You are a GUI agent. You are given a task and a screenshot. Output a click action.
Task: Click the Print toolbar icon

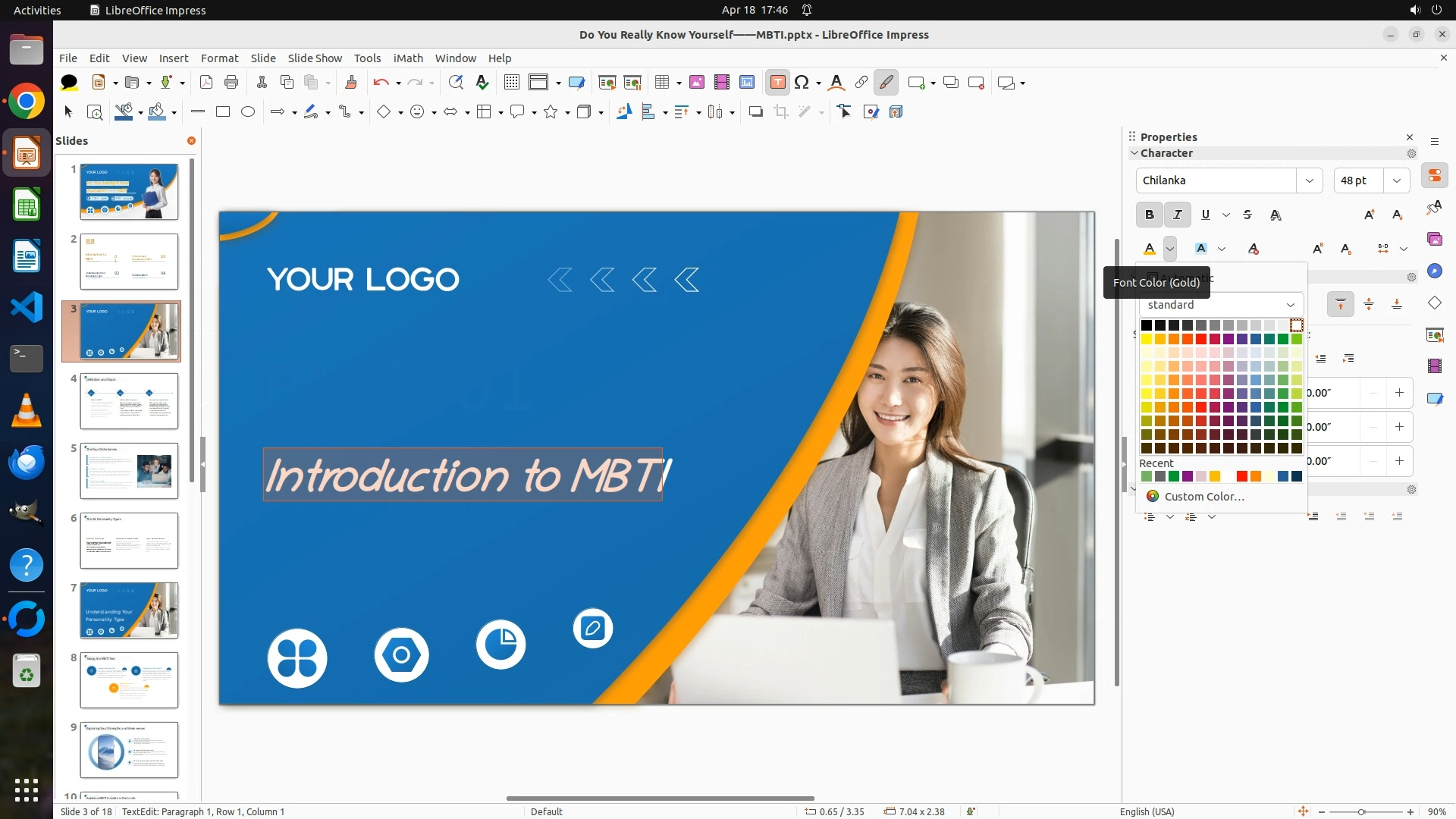click(231, 83)
